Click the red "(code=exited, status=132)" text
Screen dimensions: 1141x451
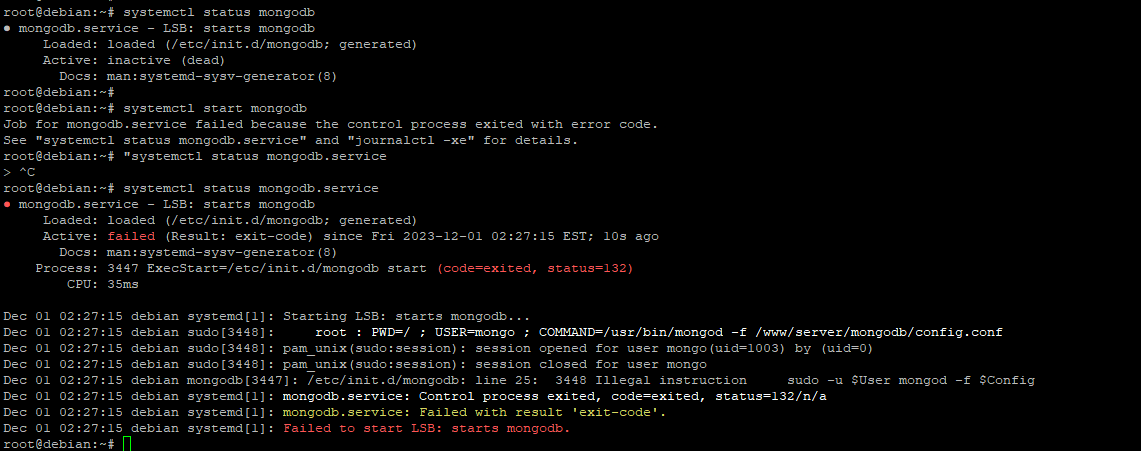coord(535,268)
